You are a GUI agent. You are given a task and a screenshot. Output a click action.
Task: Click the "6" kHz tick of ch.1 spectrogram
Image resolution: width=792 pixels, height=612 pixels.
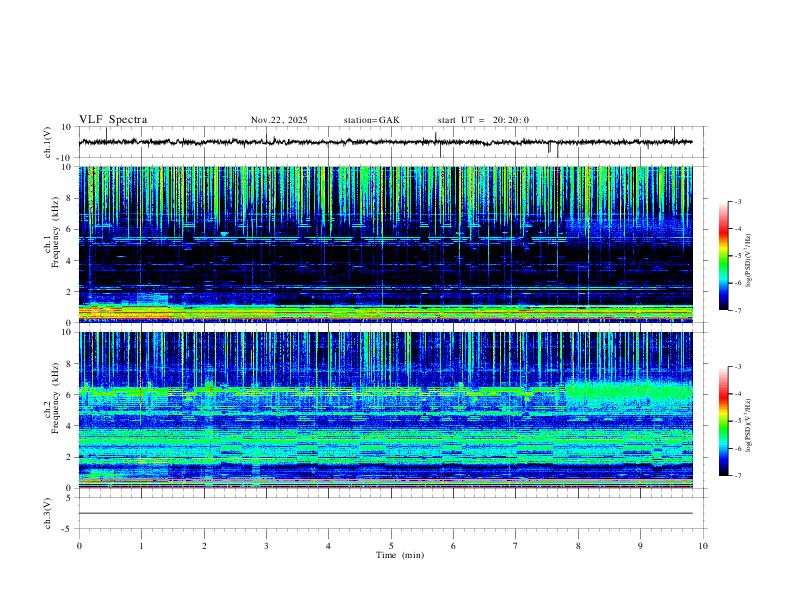tap(70, 229)
